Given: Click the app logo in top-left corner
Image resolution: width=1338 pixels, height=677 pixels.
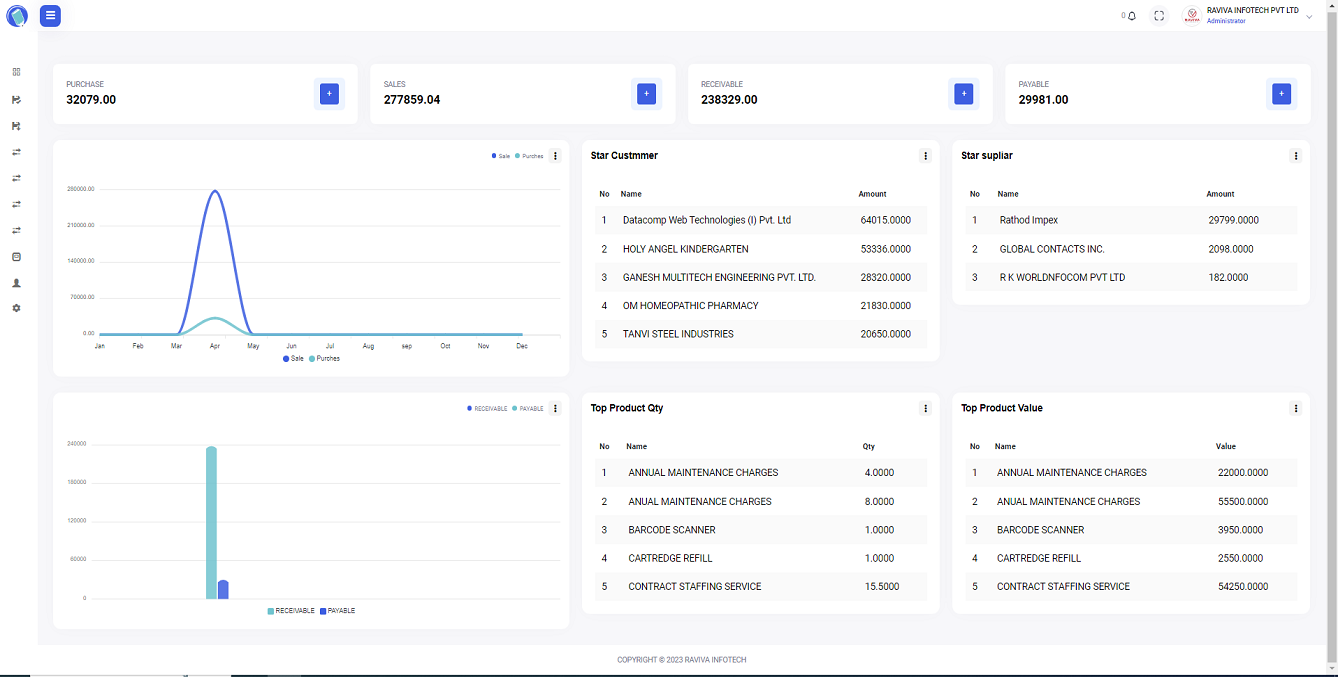Looking at the screenshot, I should pos(17,16).
